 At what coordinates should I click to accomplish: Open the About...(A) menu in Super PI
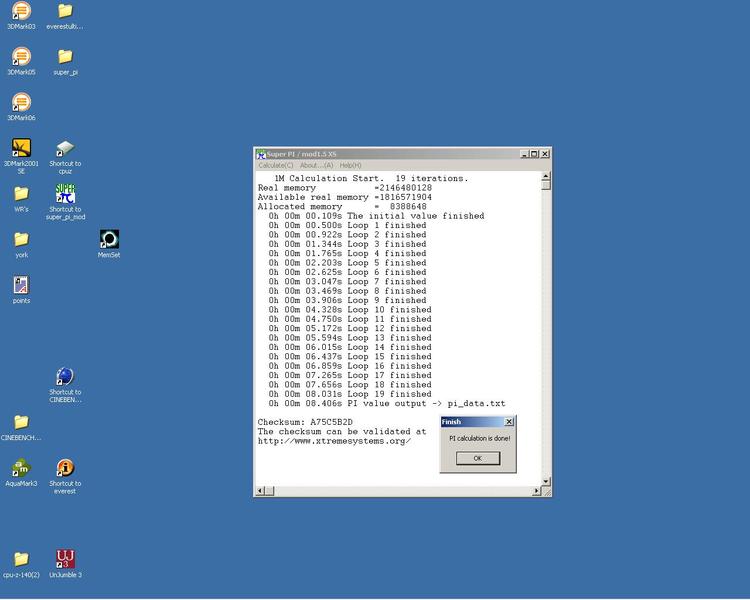coord(316,166)
